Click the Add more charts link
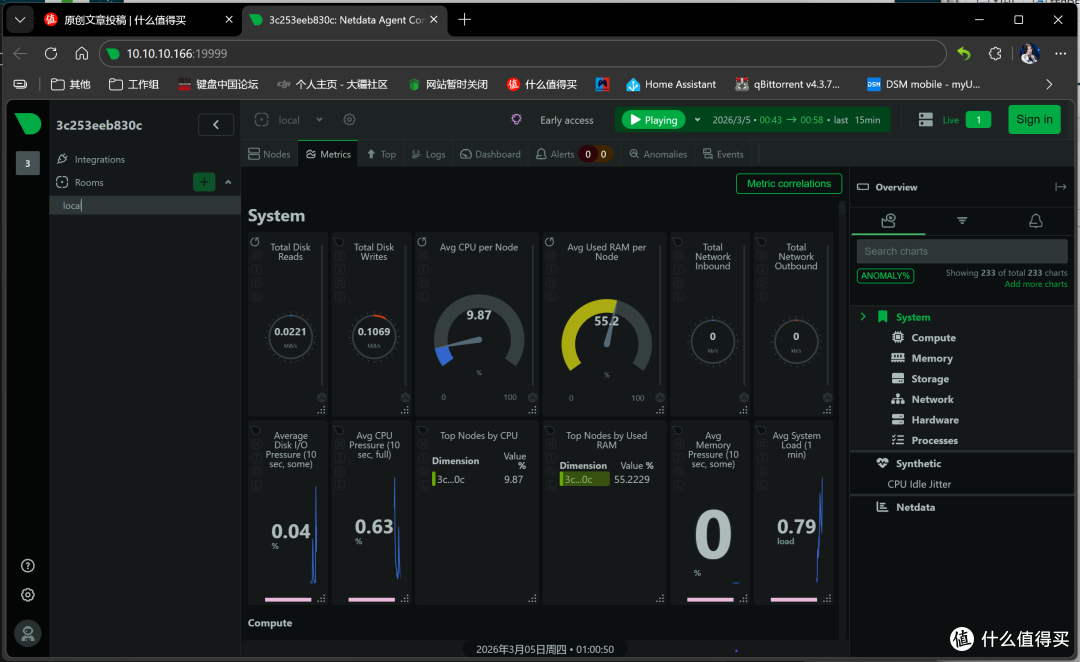Viewport: 1080px width, 662px height. pyautogui.click(x=1035, y=285)
